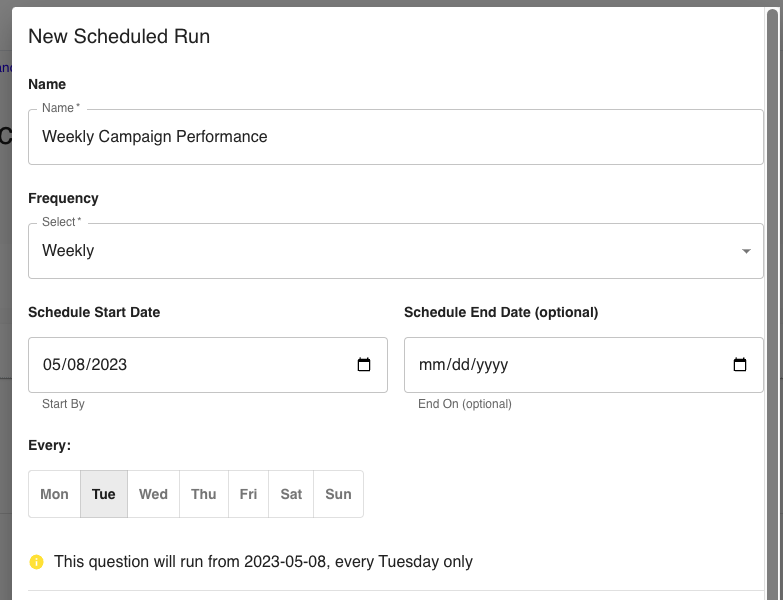Image resolution: width=783 pixels, height=600 pixels.
Task: Click the schedule summary text about Tuesday
Action: 263,562
